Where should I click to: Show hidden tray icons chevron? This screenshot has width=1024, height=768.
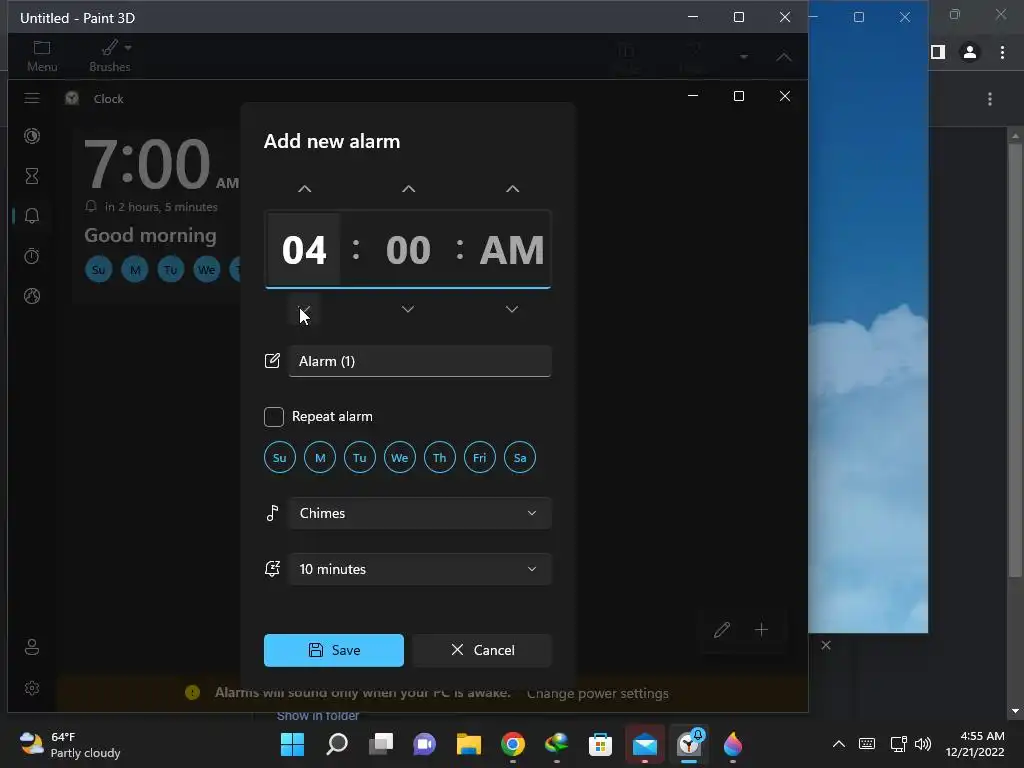point(839,744)
